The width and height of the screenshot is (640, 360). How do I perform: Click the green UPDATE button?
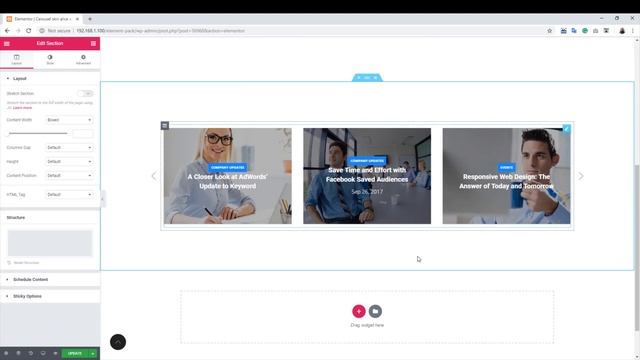click(x=75, y=353)
